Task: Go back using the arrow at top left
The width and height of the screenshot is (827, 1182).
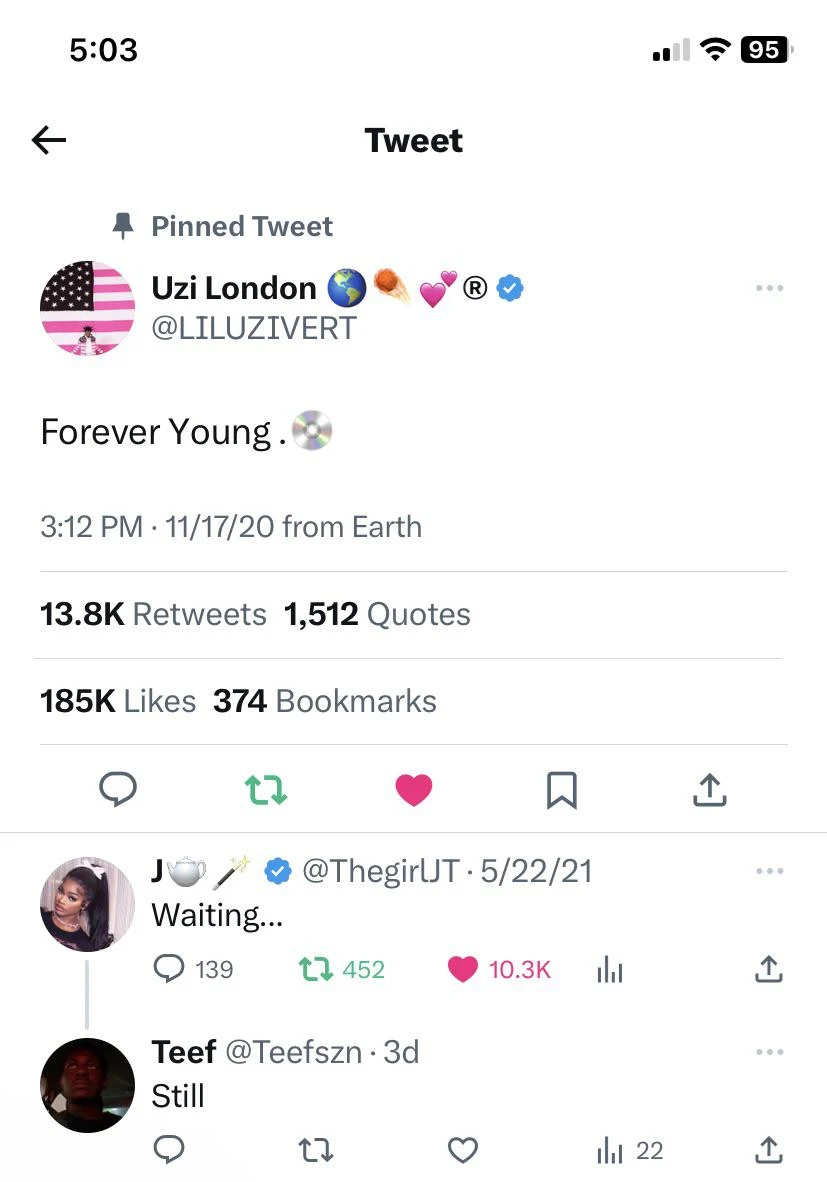Action: tap(48, 140)
